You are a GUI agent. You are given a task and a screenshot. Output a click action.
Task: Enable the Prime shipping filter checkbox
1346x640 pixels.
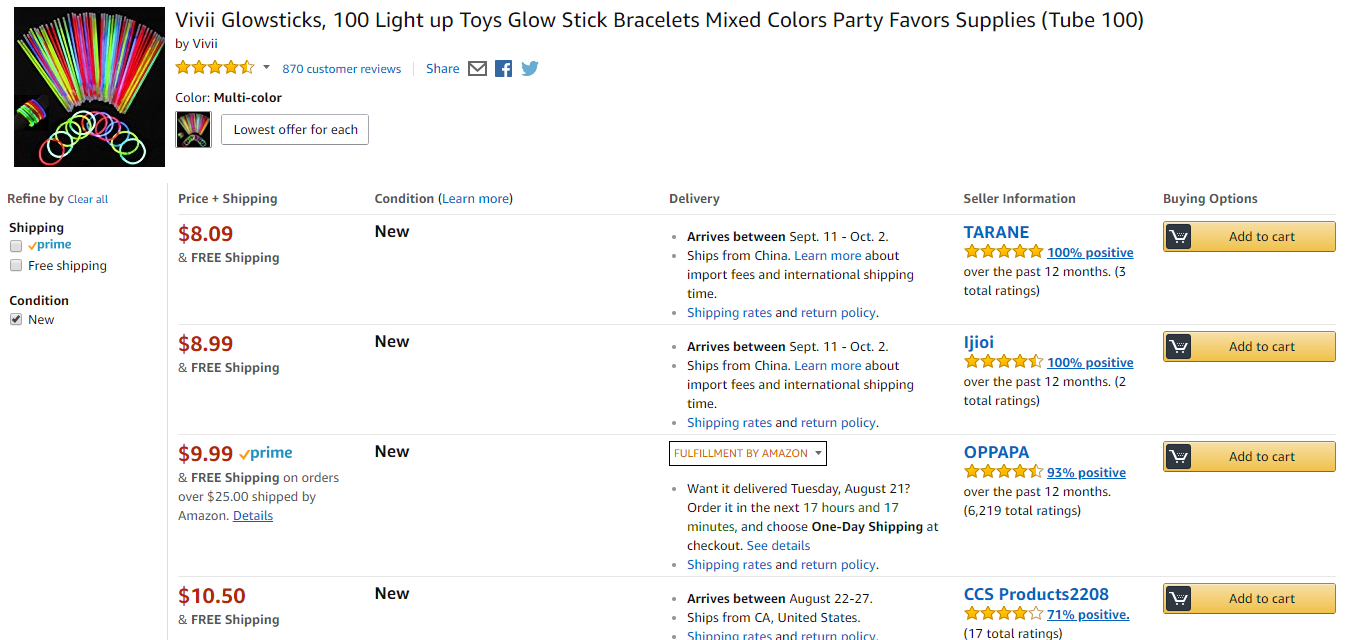click(x=16, y=246)
